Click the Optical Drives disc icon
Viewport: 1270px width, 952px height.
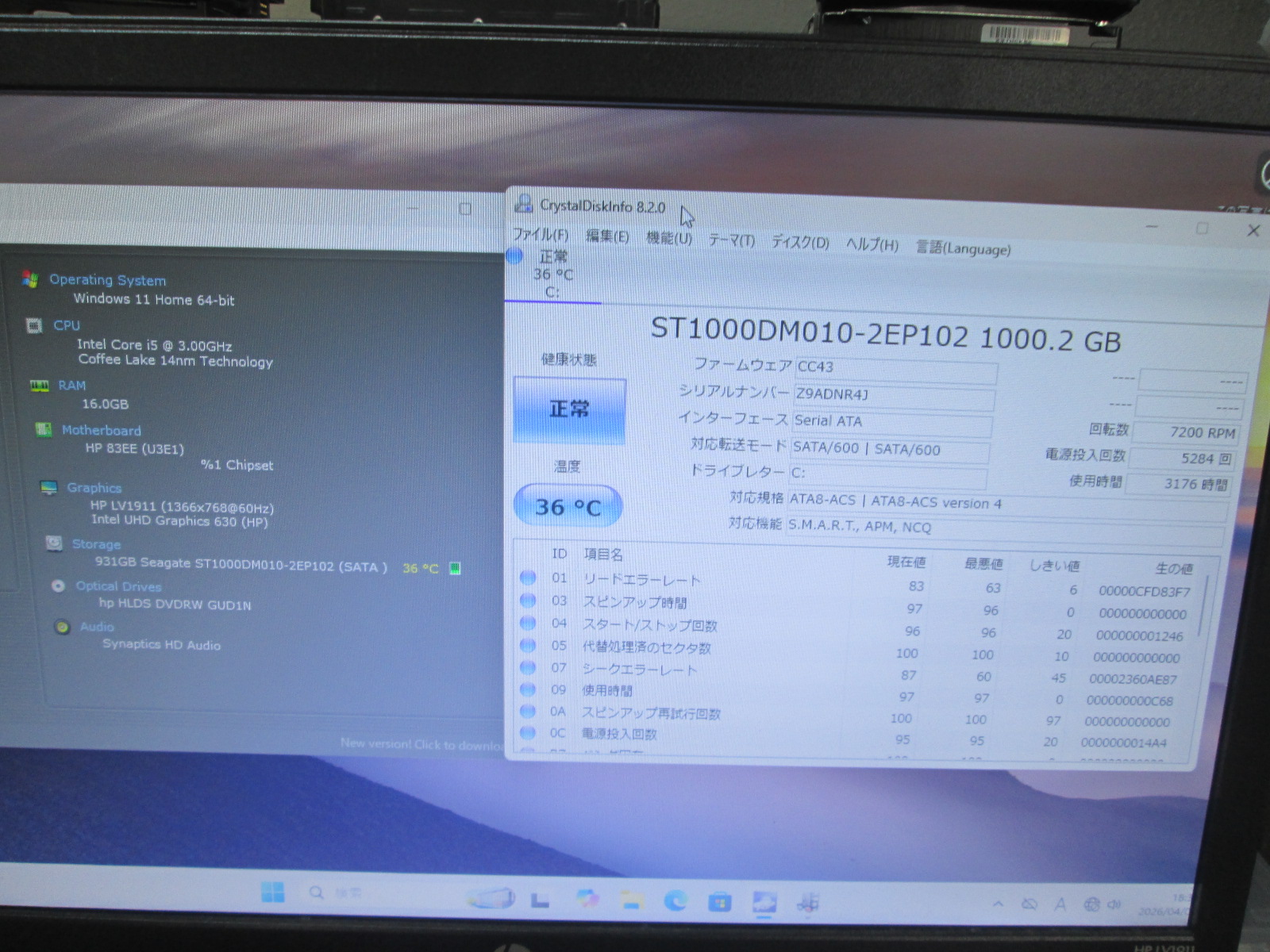click(58, 585)
